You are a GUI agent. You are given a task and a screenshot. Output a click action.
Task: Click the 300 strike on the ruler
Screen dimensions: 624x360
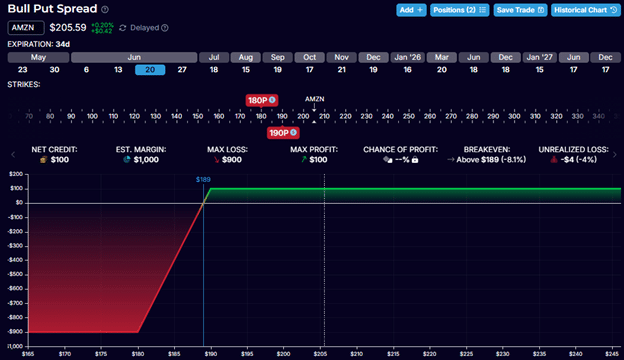[514, 116]
